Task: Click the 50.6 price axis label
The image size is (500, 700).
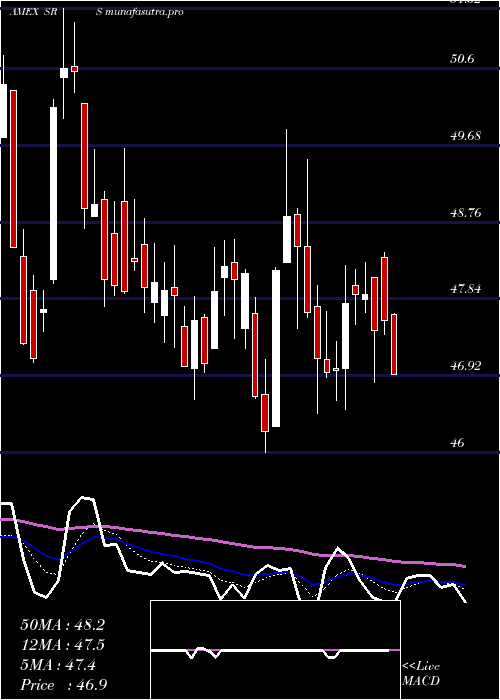Action: (462, 59)
